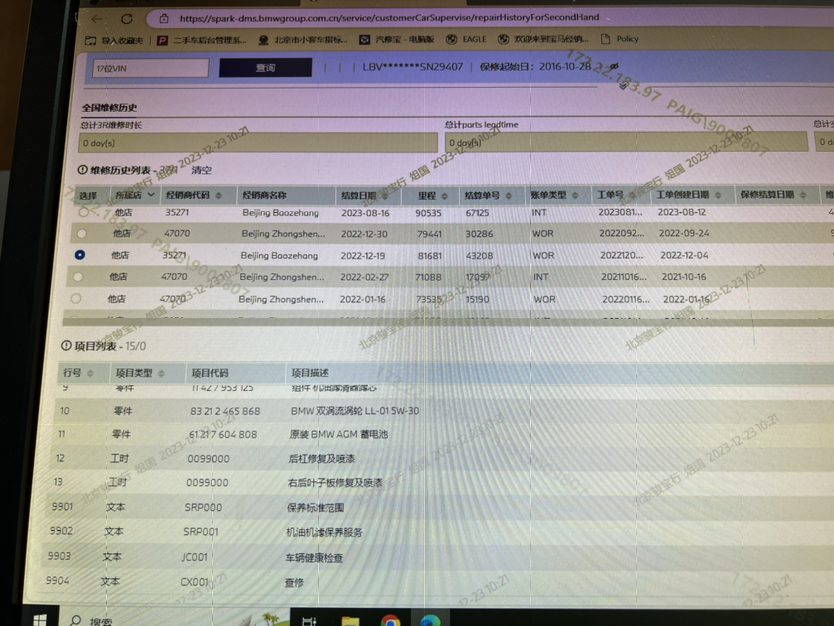
Task: Select the radio button for the 2022-12-19 record
Action: pos(80,255)
